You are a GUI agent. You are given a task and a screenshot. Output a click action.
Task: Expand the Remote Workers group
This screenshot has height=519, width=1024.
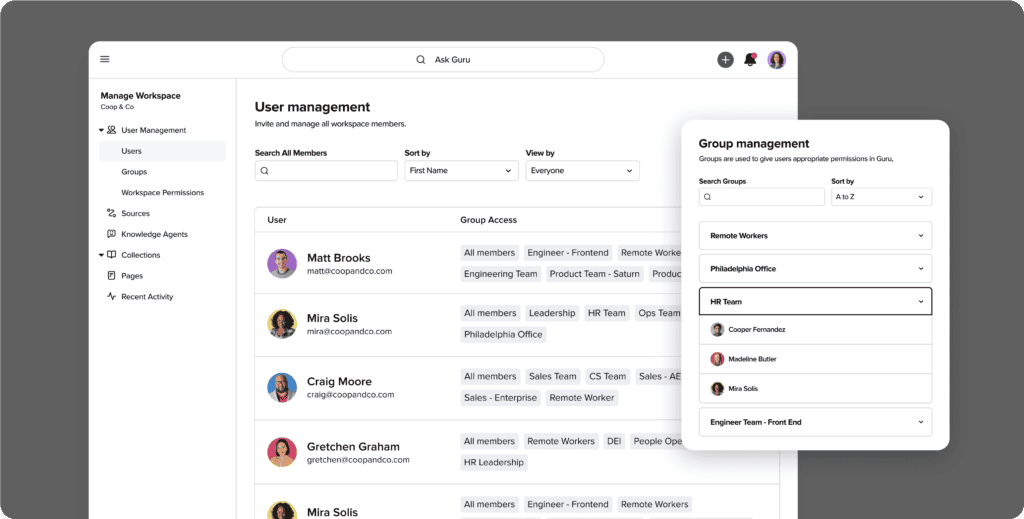(816, 236)
